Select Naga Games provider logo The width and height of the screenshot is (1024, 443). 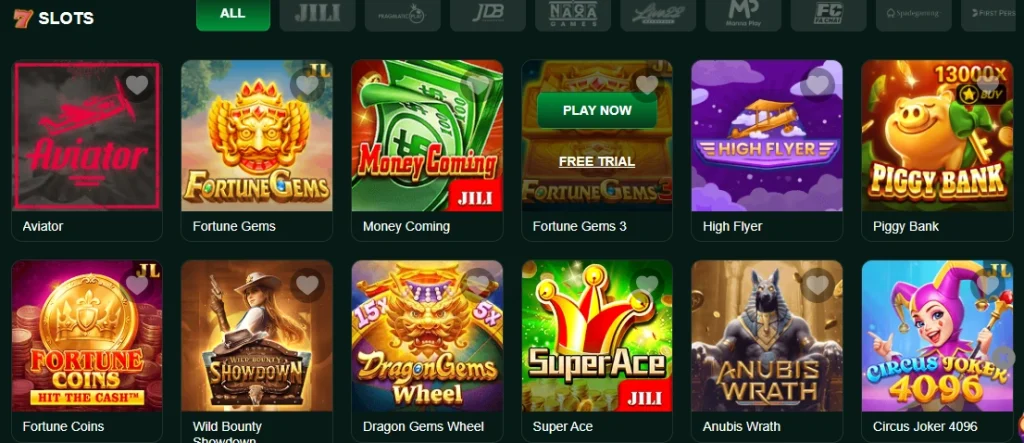click(x=573, y=14)
